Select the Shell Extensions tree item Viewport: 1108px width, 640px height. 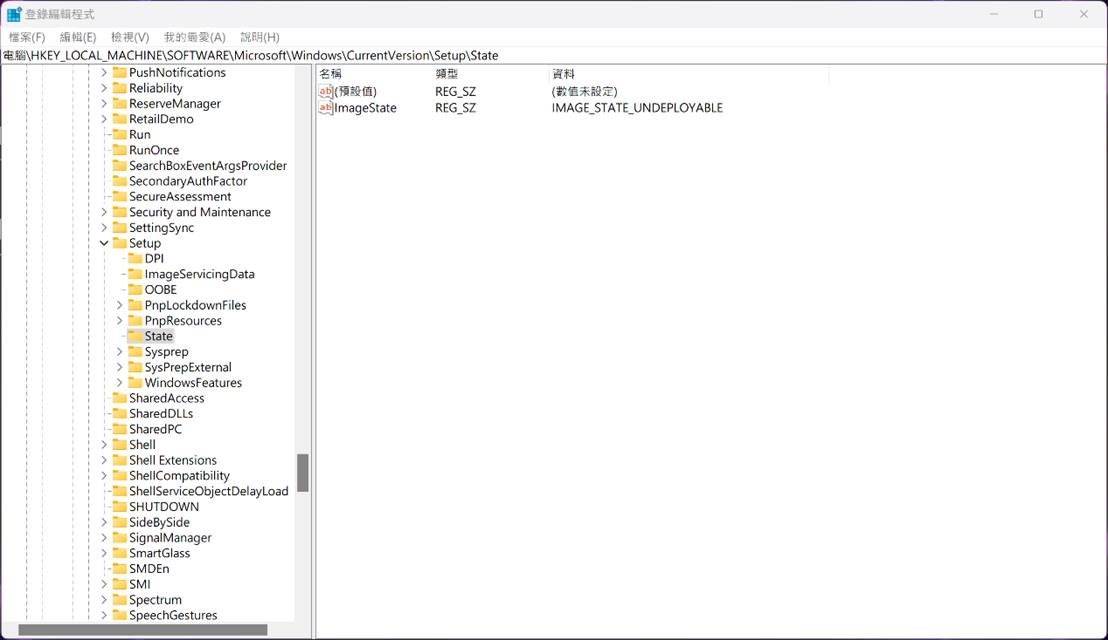172,460
